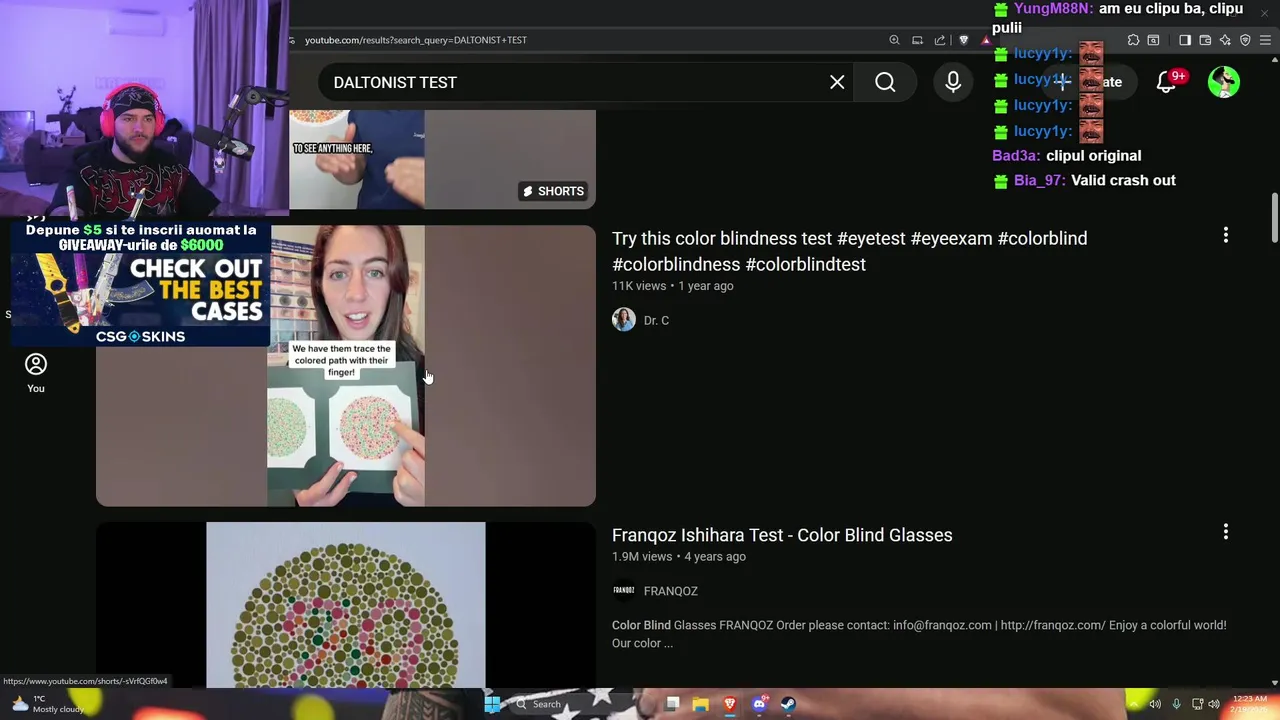1280x720 pixels.
Task: Click the address bar URL
Action: pyautogui.click(x=416, y=40)
